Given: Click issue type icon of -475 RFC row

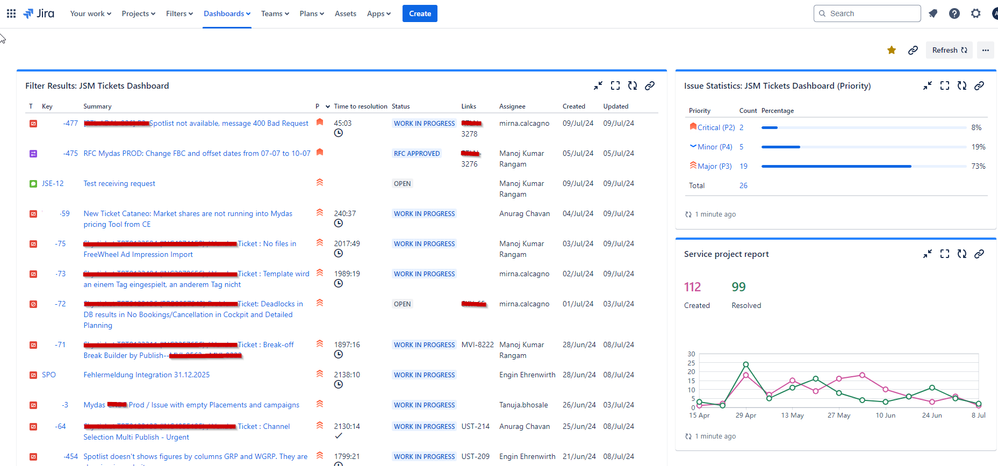Looking at the screenshot, I should coord(33,153).
